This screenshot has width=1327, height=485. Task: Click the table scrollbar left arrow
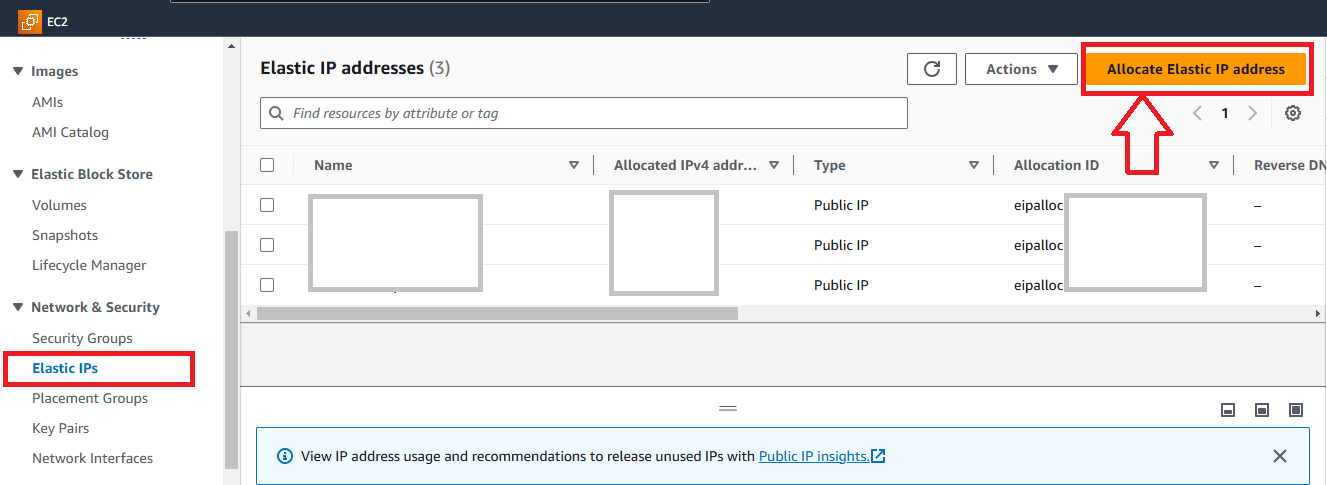248,313
